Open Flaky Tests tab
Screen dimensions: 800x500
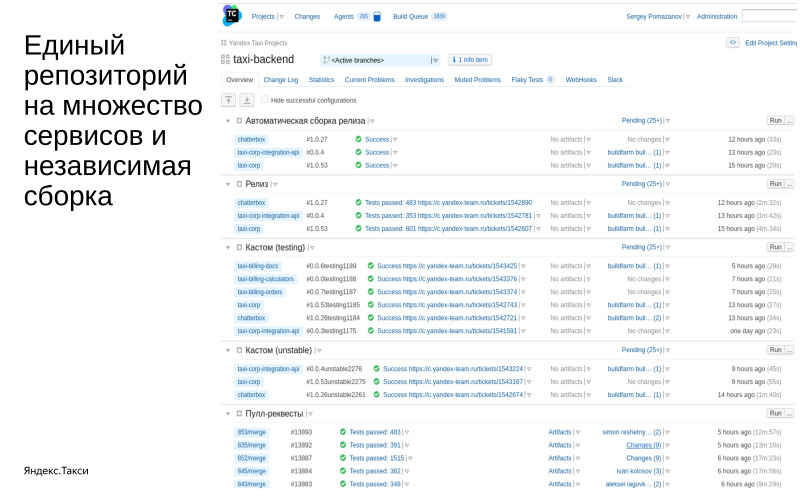coord(533,80)
